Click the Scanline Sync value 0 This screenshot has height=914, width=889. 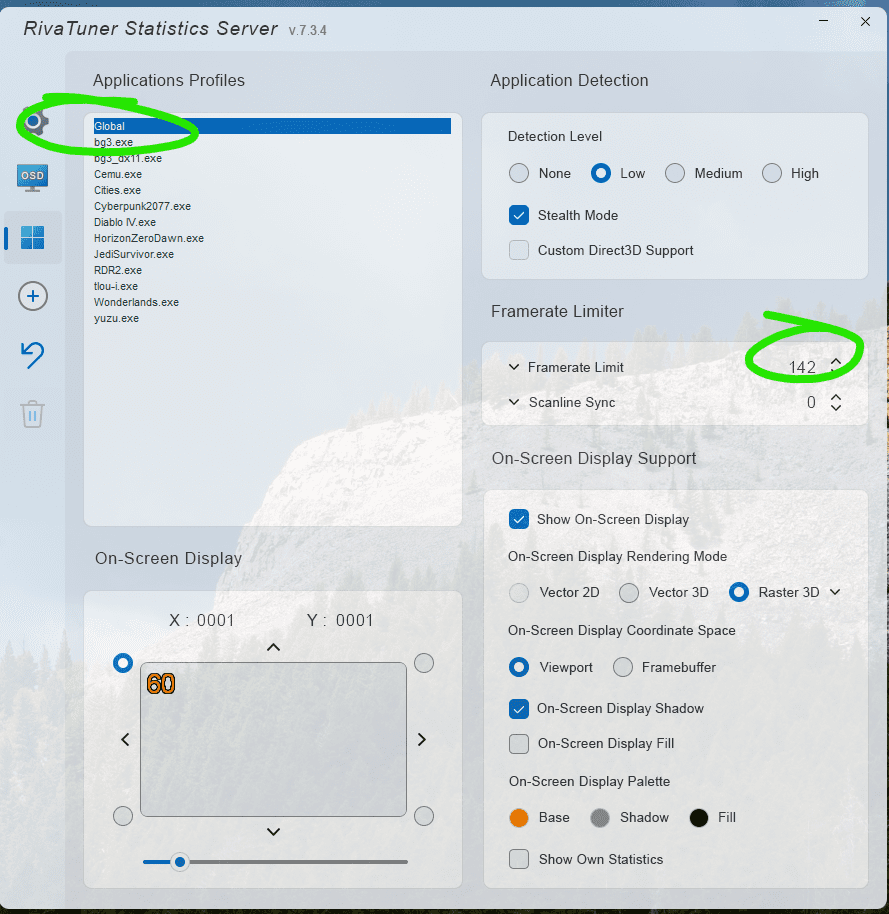(811, 402)
